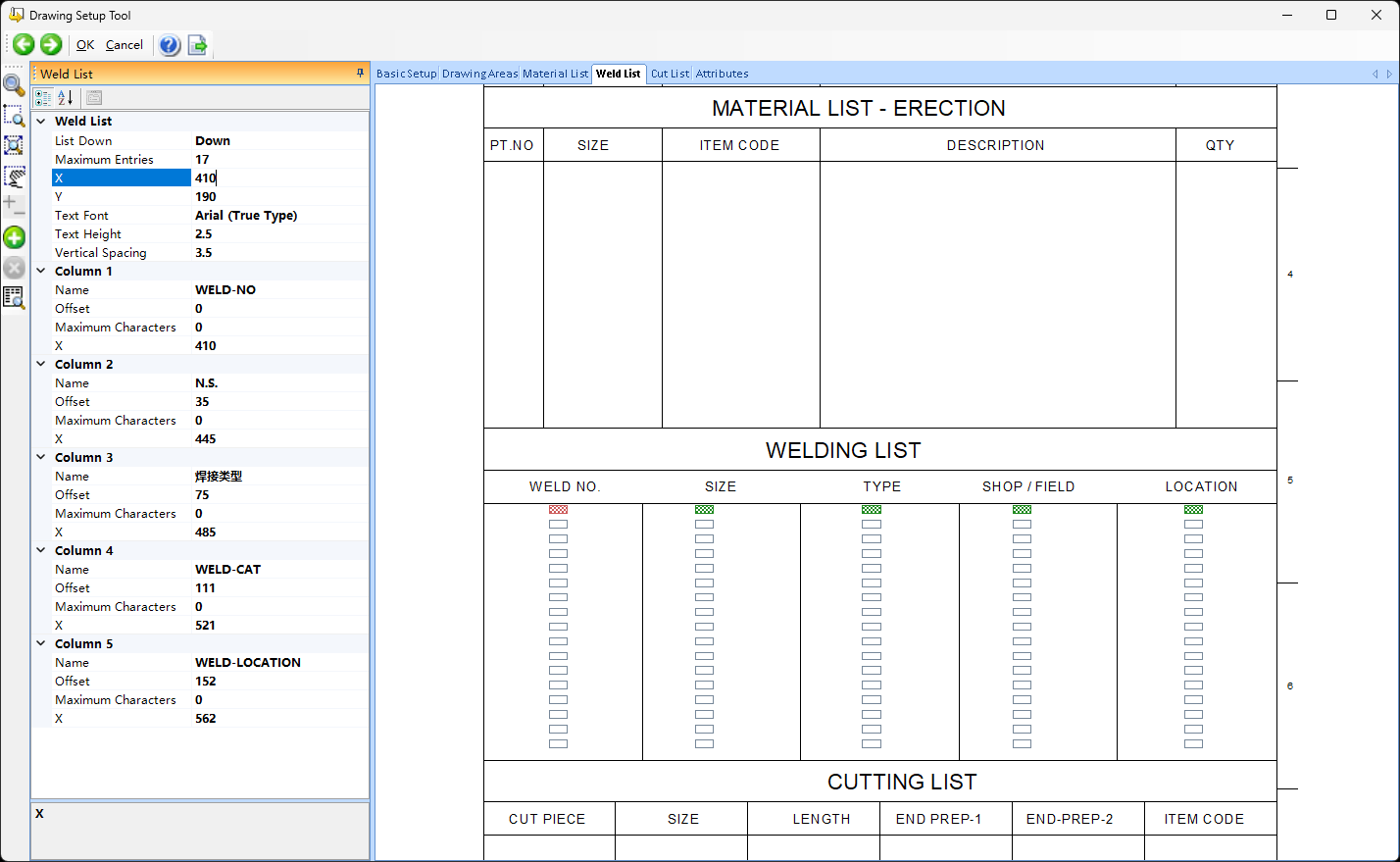Viewport: 1400px width, 862px height.
Task: Click the green forward arrow button
Action: click(x=51, y=44)
